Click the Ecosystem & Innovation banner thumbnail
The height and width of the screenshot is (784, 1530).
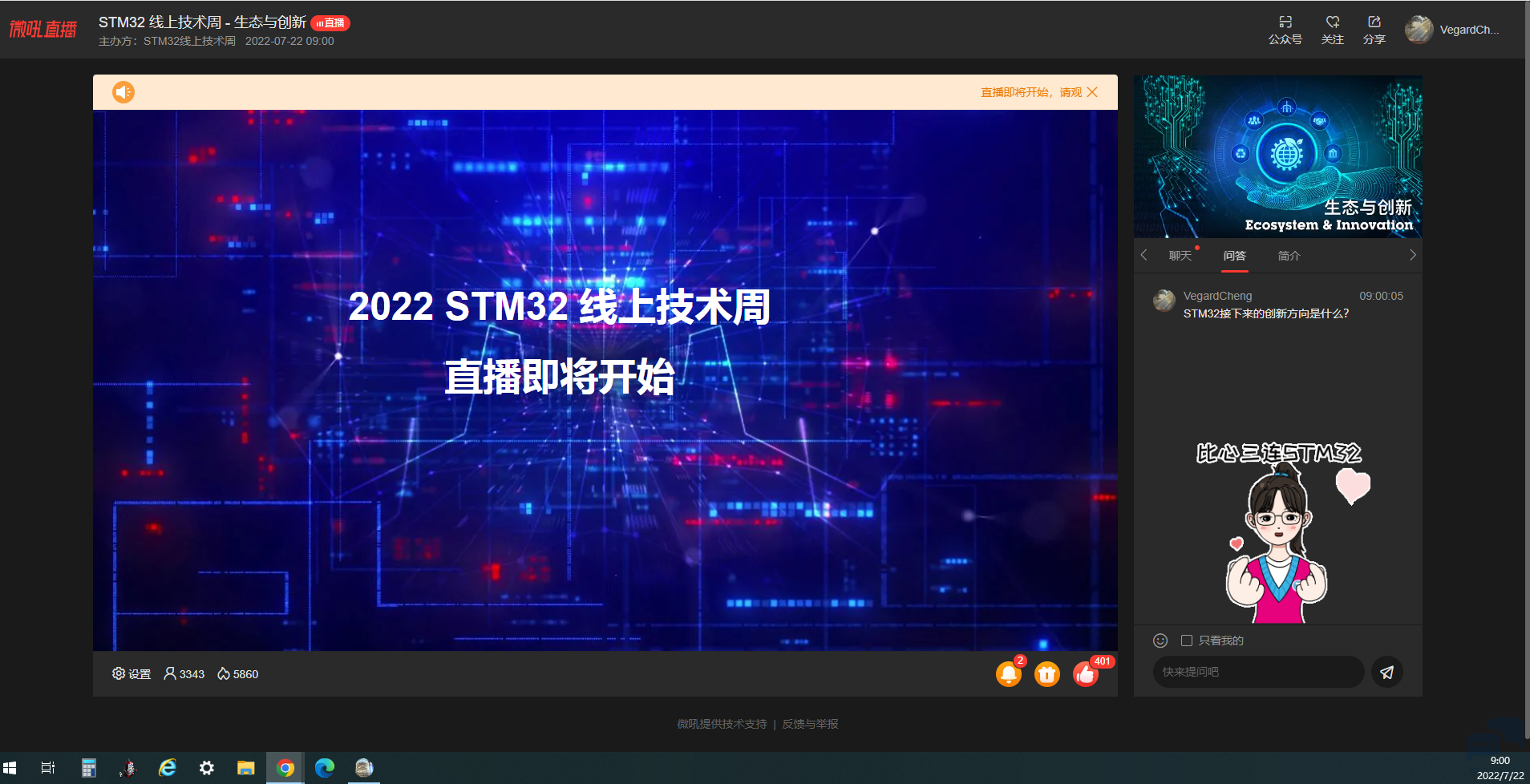pos(1278,156)
